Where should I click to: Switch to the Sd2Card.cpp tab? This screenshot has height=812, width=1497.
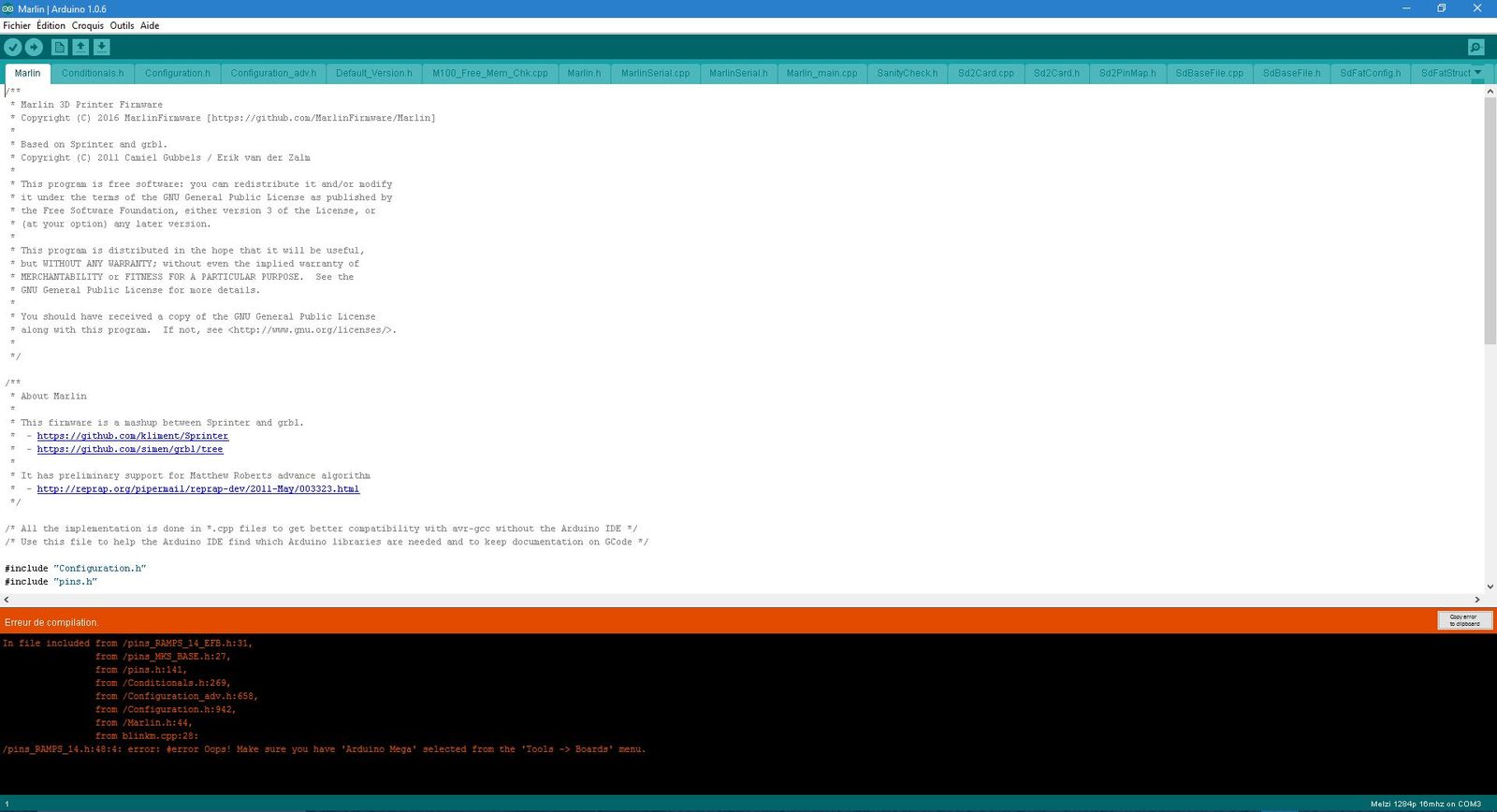(986, 73)
